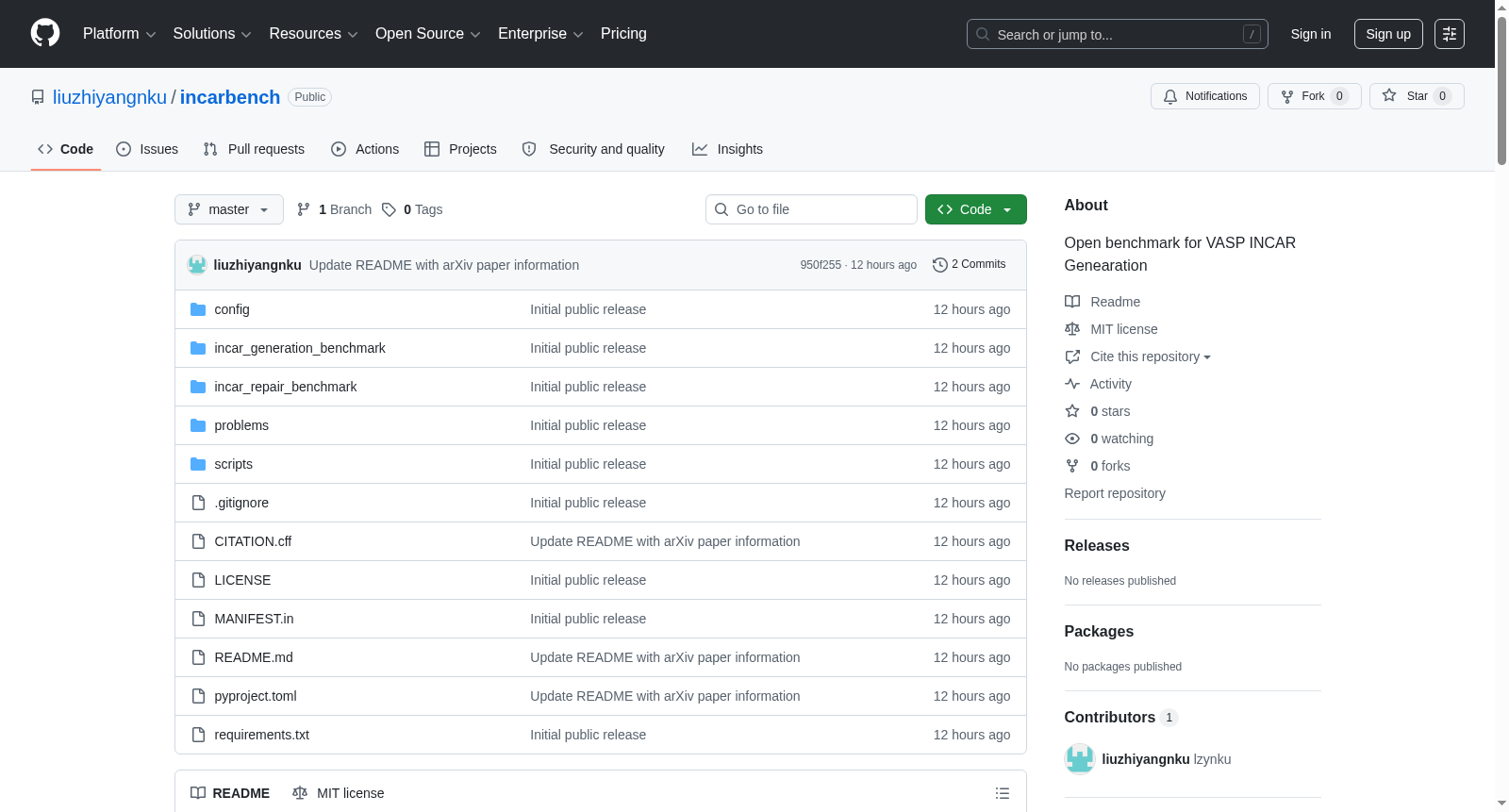Focus the Search or jump to field
Screen dimensions: 1509x812
(x=1118, y=34)
